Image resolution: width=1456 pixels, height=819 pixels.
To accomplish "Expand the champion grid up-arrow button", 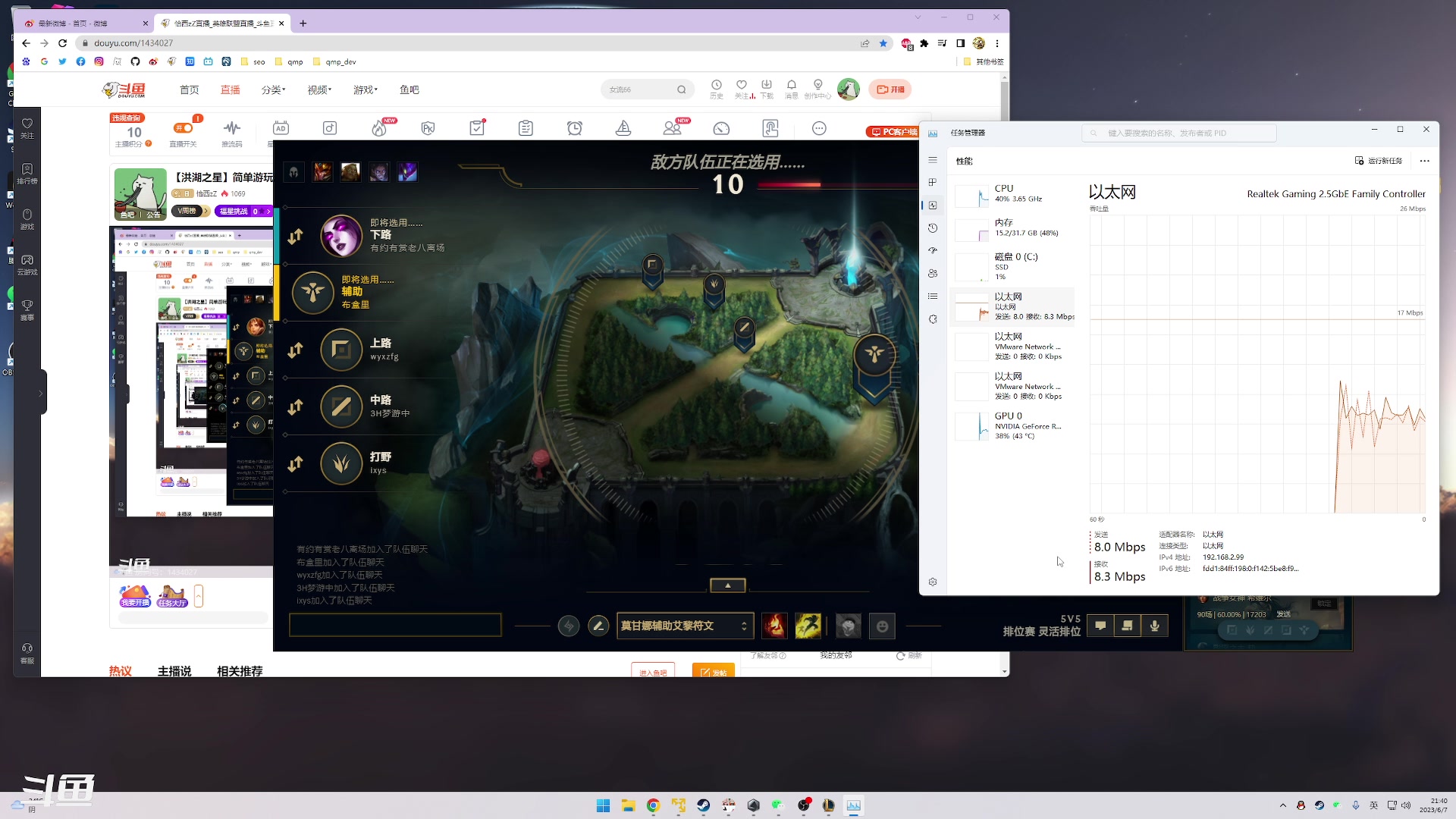I will click(728, 585).
